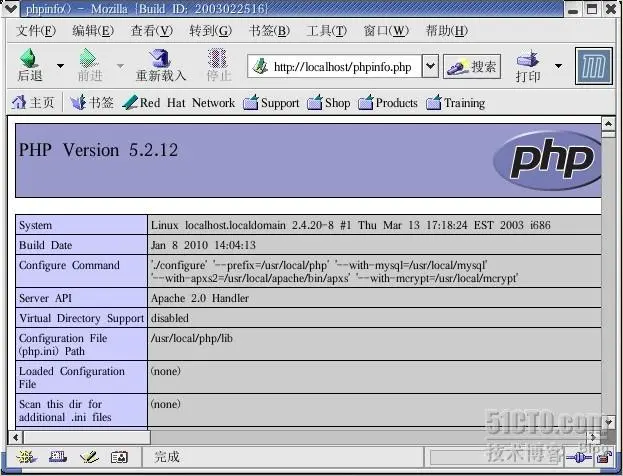Click the Address Book icon in status bar
Image resolution: width=623 pixels, height=476 pixels.
[119, 457]
